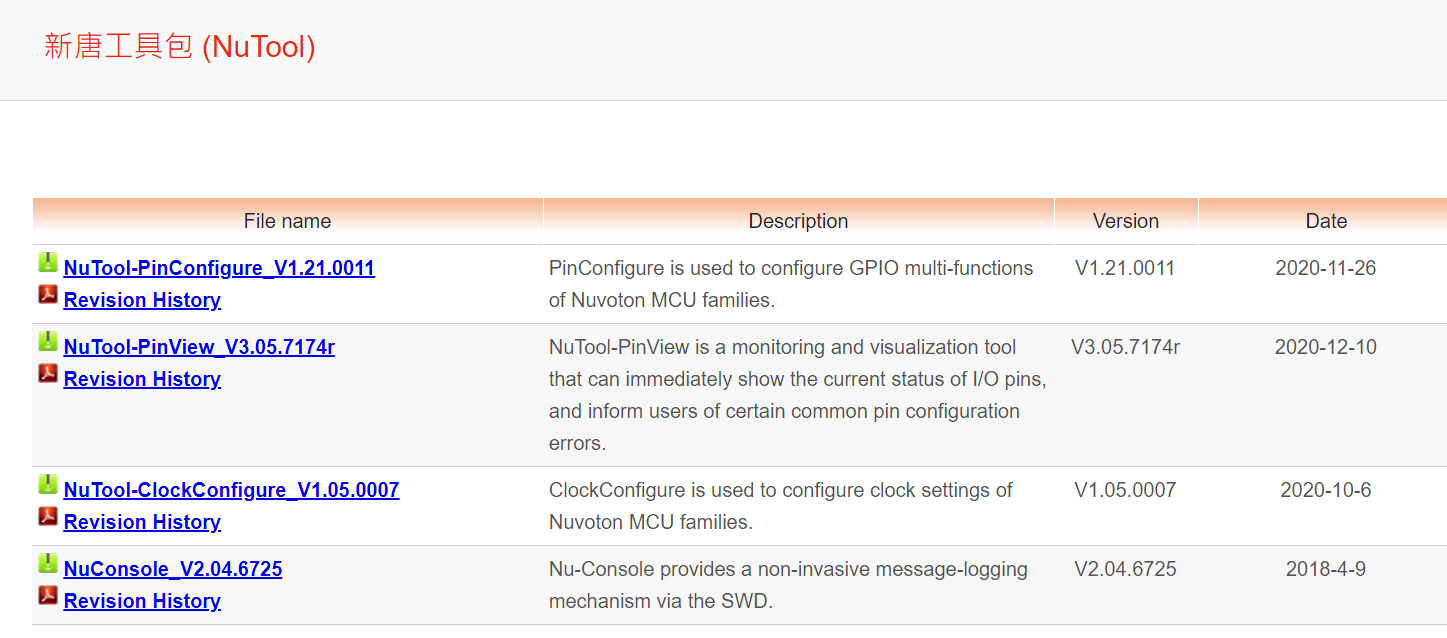Viewport: 1447px width, 638px height.
Task: Click PDF icon under NuTool-ClockConfigure
Action: (47, 517)
